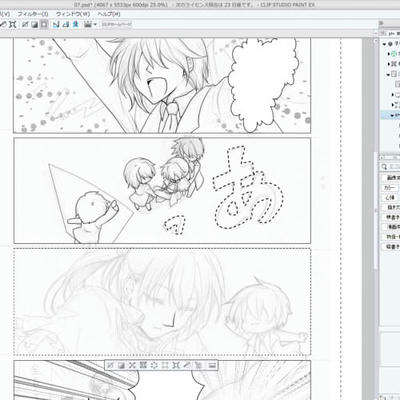
Task: Collapse the tree node with the page icon
Action: pos(388,74)
